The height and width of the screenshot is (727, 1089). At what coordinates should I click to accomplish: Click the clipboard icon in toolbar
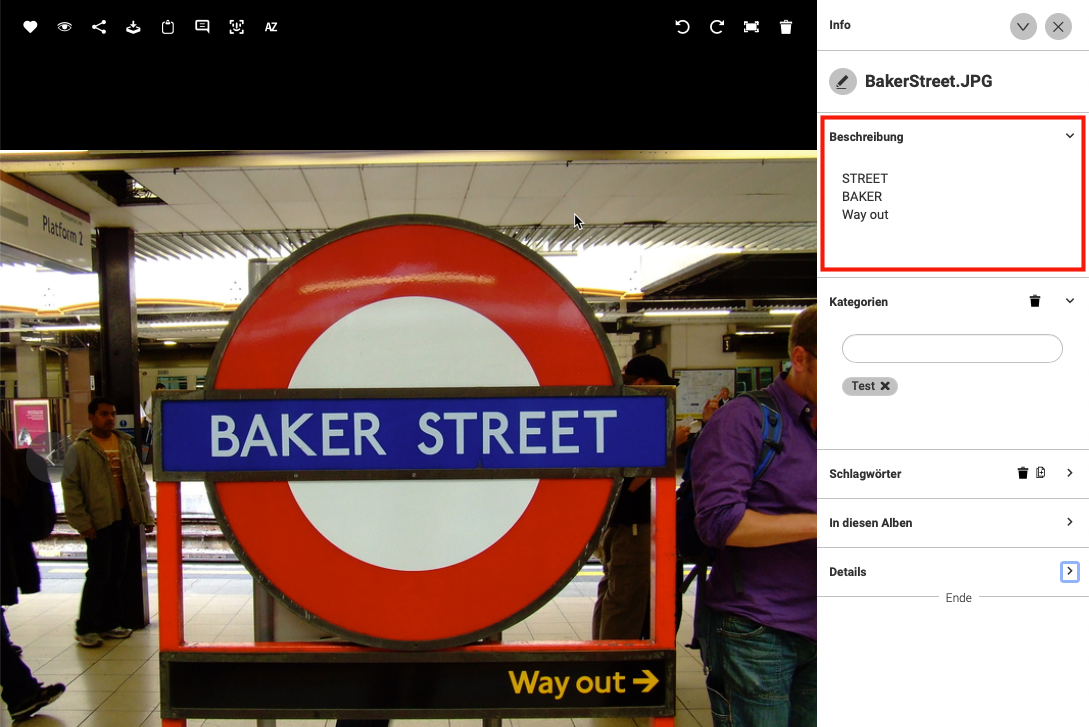pos(167,27)
